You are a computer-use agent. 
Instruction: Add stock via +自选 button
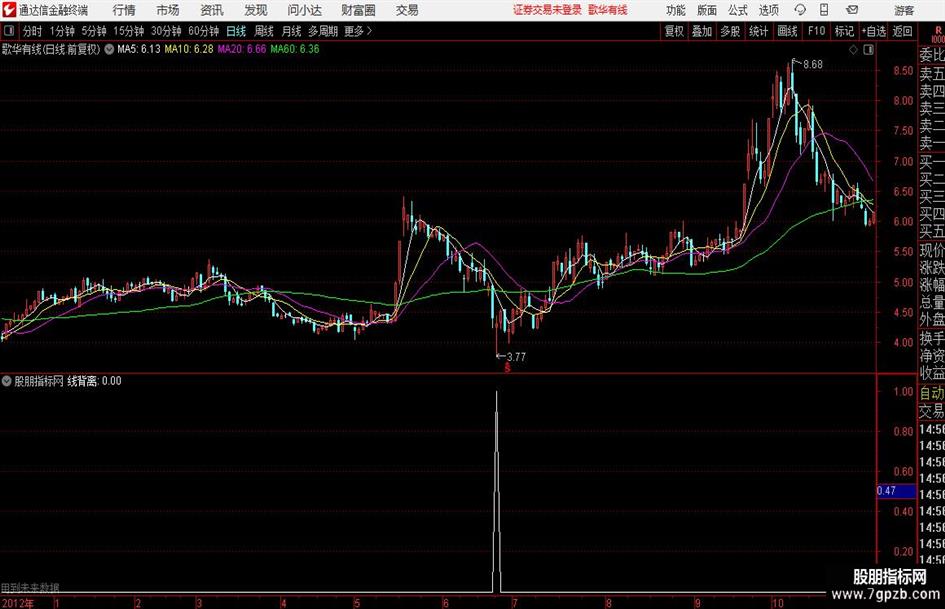[873, 31]
